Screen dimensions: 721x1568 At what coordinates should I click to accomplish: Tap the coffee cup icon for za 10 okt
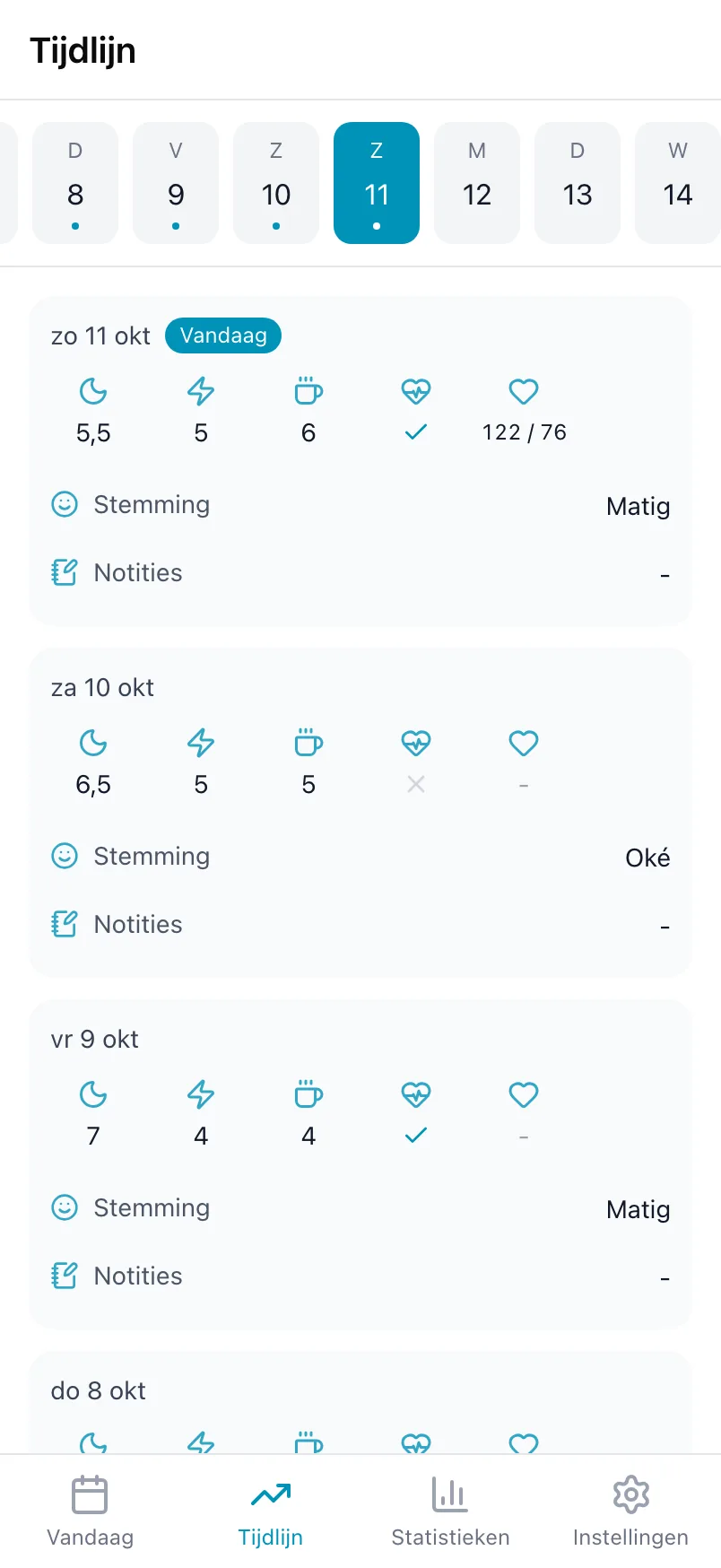coord(308,743)
